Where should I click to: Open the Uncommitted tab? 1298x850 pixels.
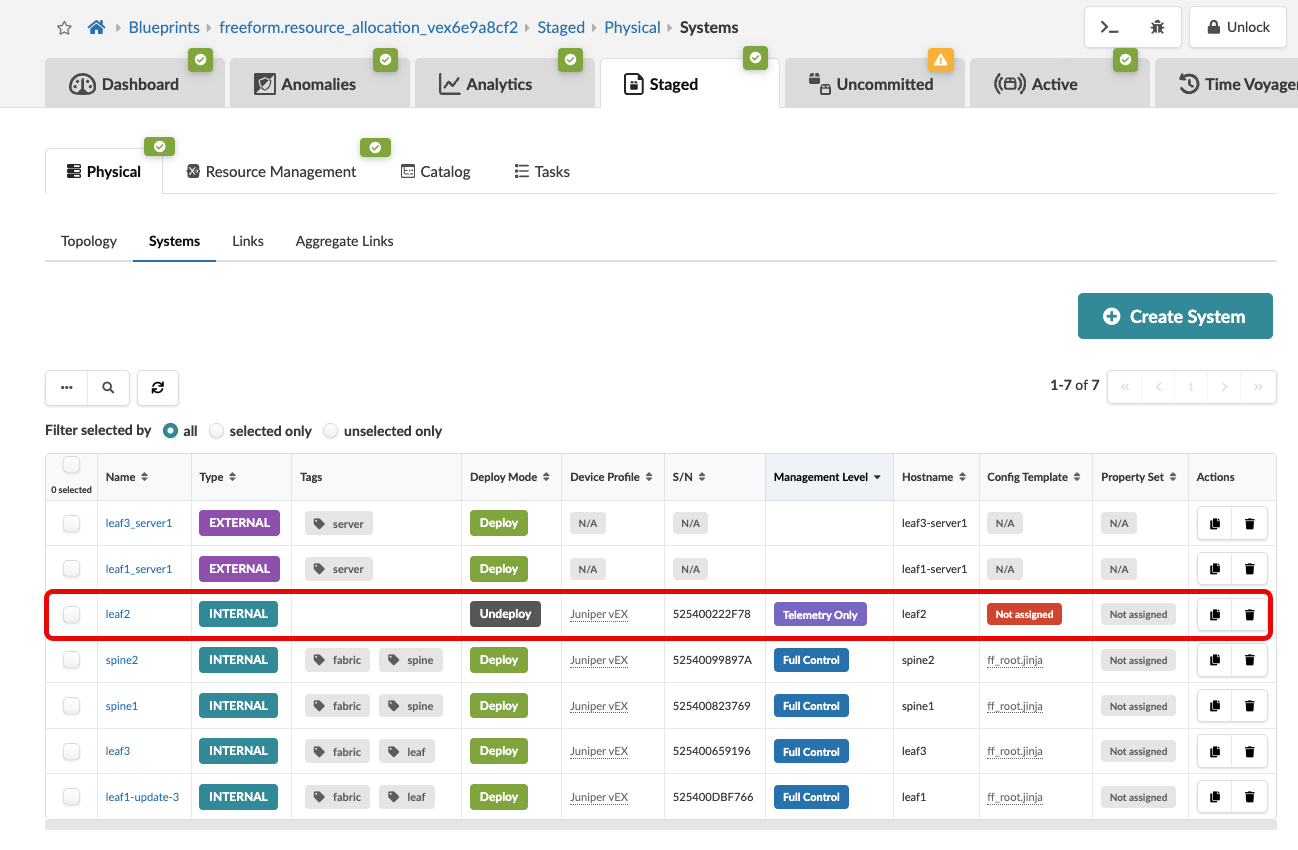874,84
